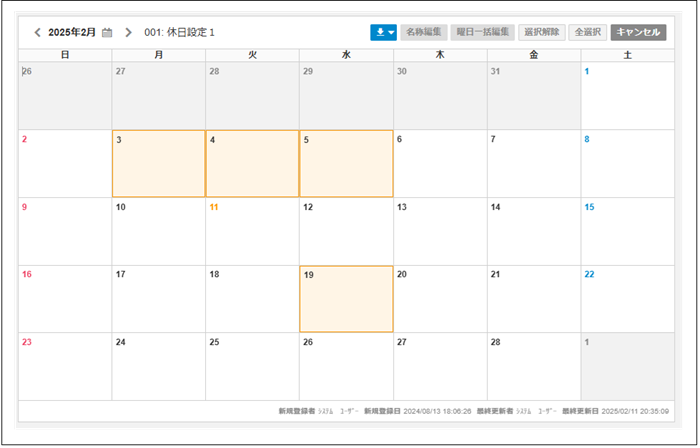Click the 新規登録日 2024/08/13 timestamp
Image resolution: width=700 pixels, height=448 pixels.
click(x=417, y=411)
